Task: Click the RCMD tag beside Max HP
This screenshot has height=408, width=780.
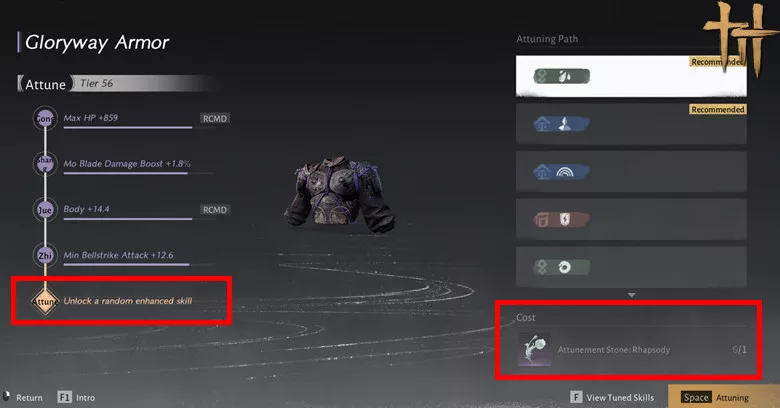Action: point(215,118)
